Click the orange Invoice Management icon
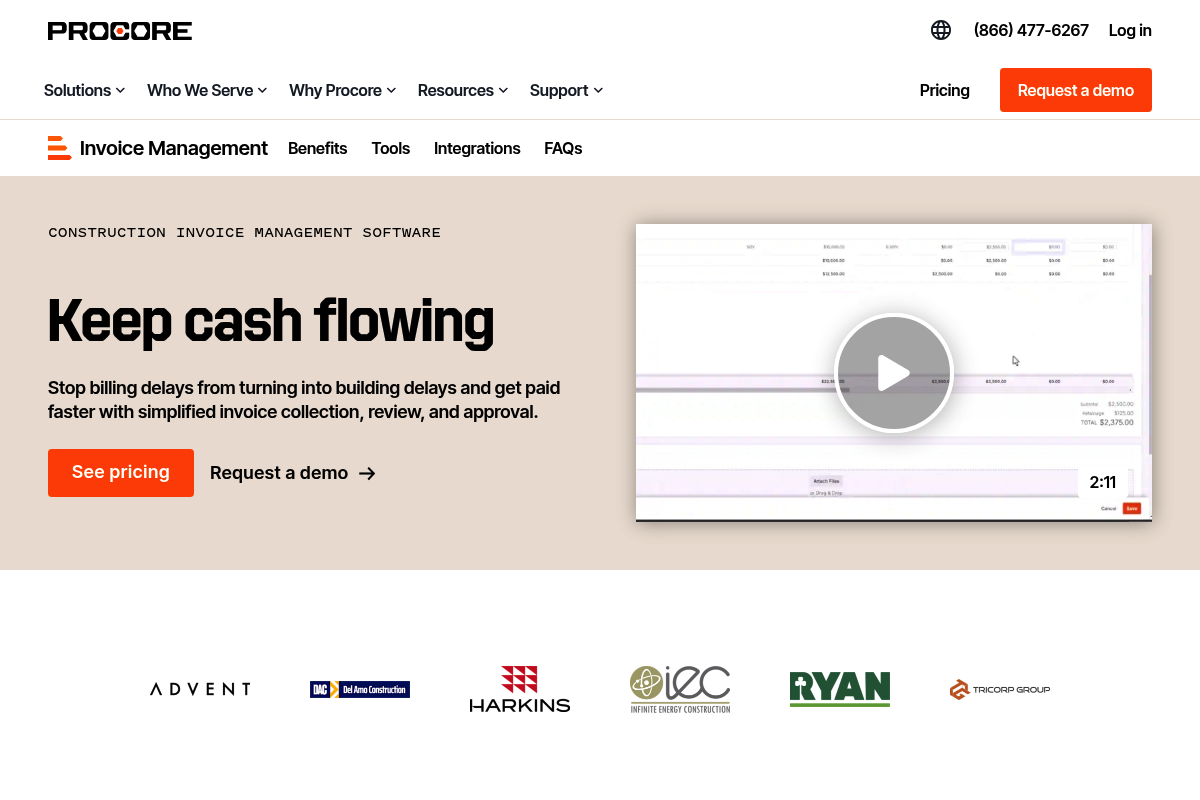Image resolution: width=1200 pixels, height=800 pixels. click(59, 147)
